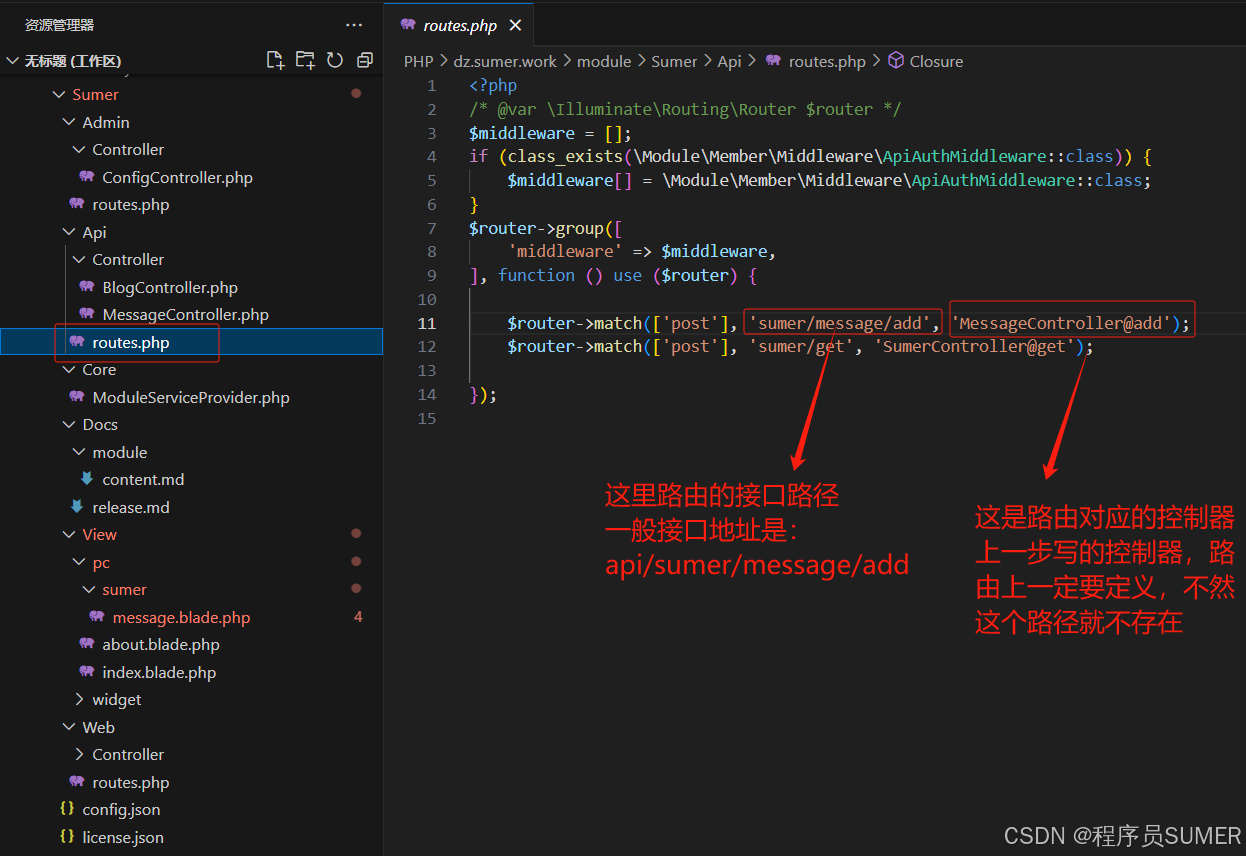Open routes.php under Web folder

point(130,782)
